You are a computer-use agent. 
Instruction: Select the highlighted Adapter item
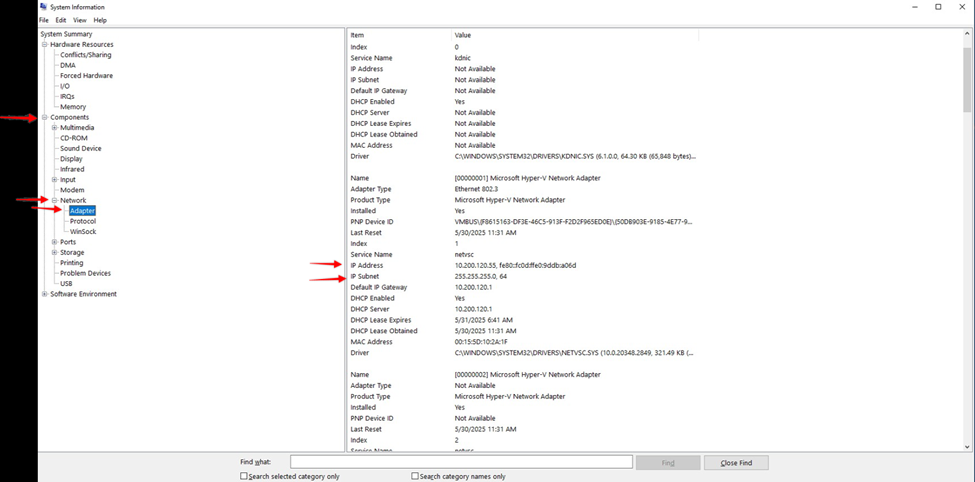(x=82, y=211)
